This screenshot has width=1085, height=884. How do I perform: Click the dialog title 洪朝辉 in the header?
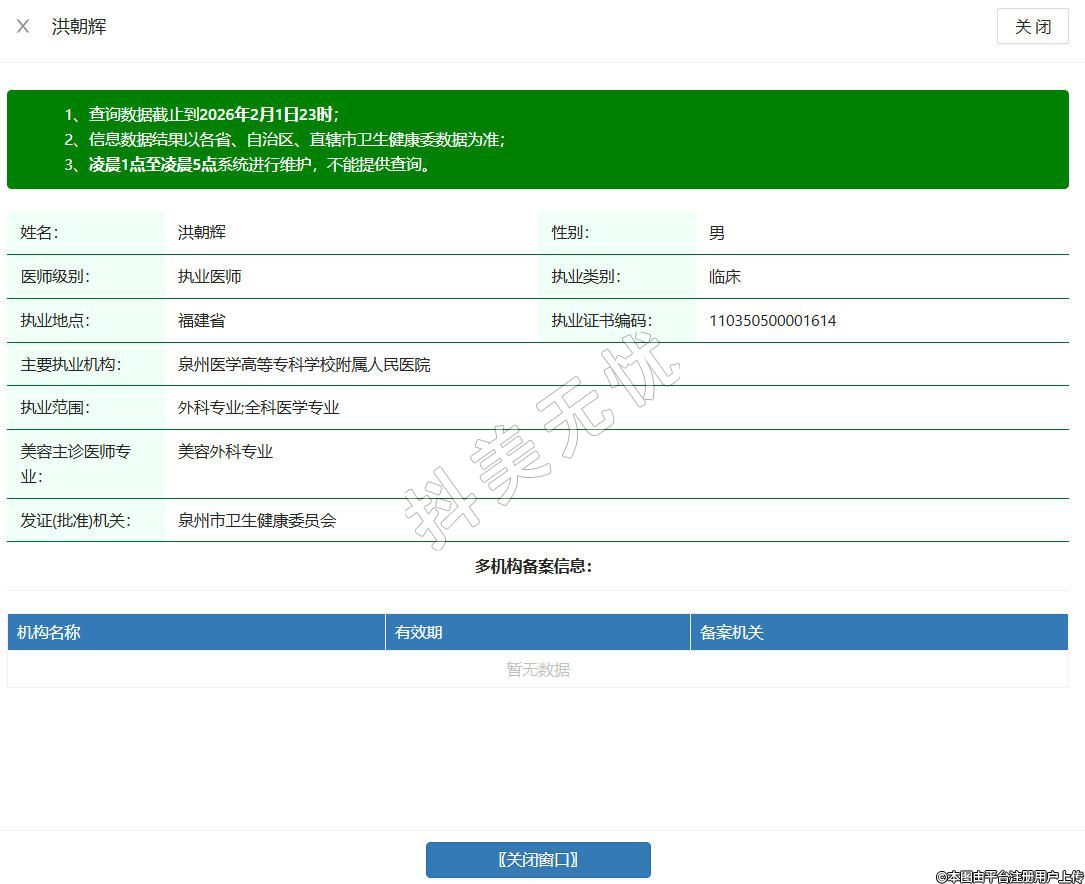[79, 27]
